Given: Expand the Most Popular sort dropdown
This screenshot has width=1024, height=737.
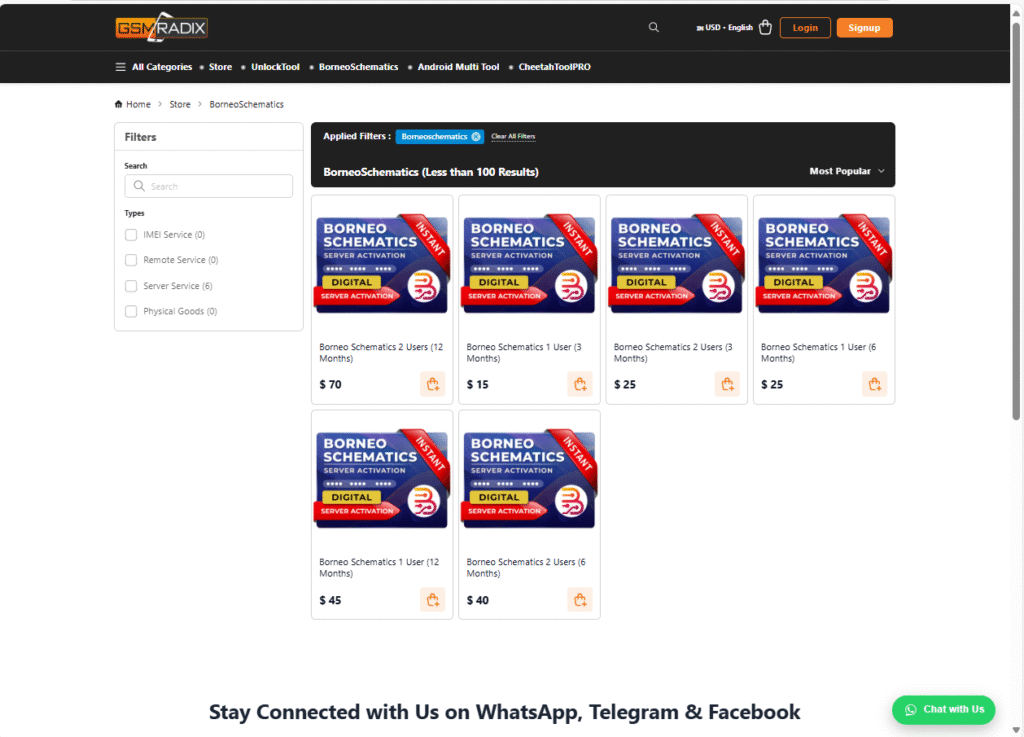Looking at the screenshot, I should (x=847, y=171).
